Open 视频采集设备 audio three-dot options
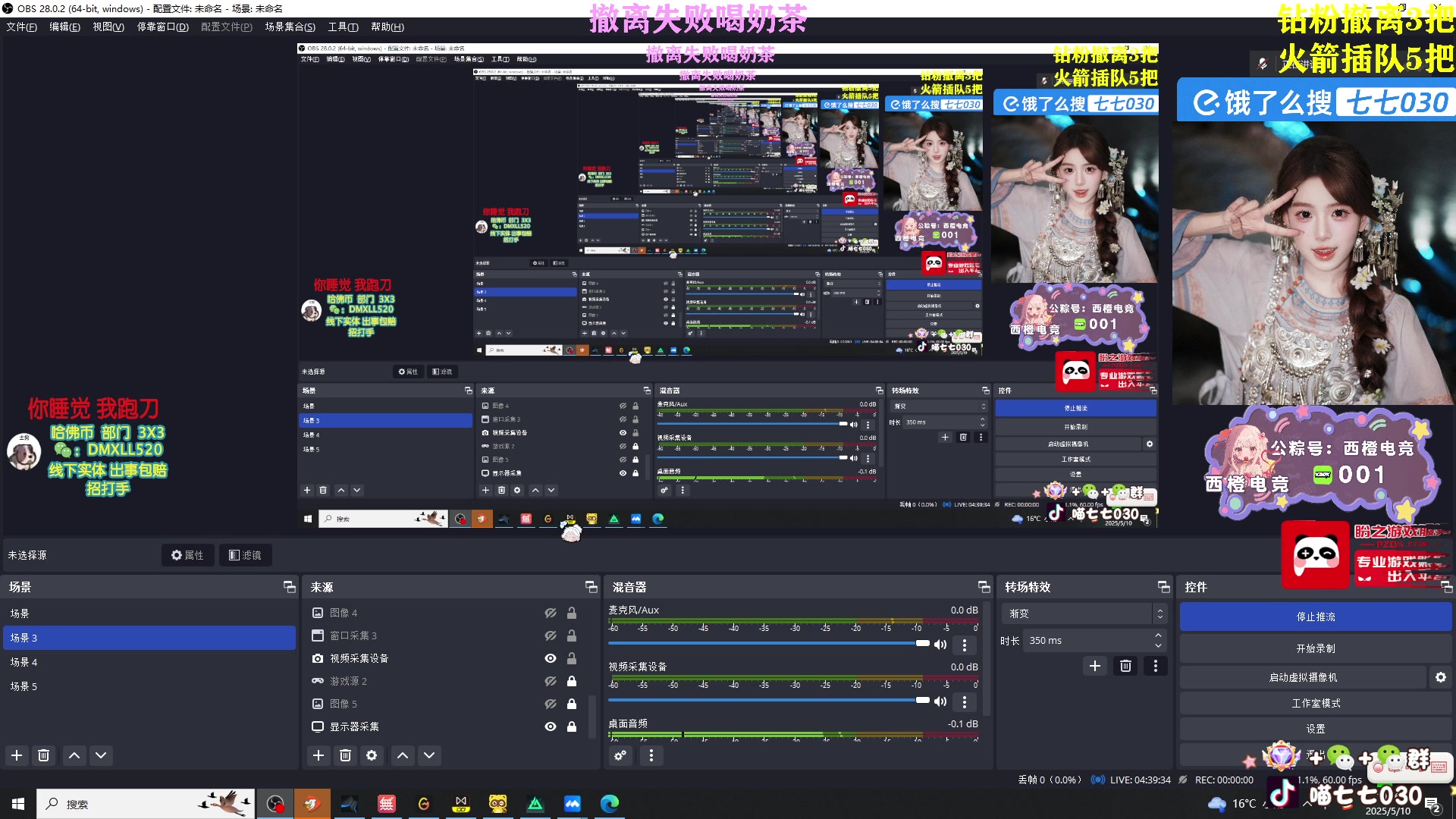1456x819 pixels. [x=964, y=701]
